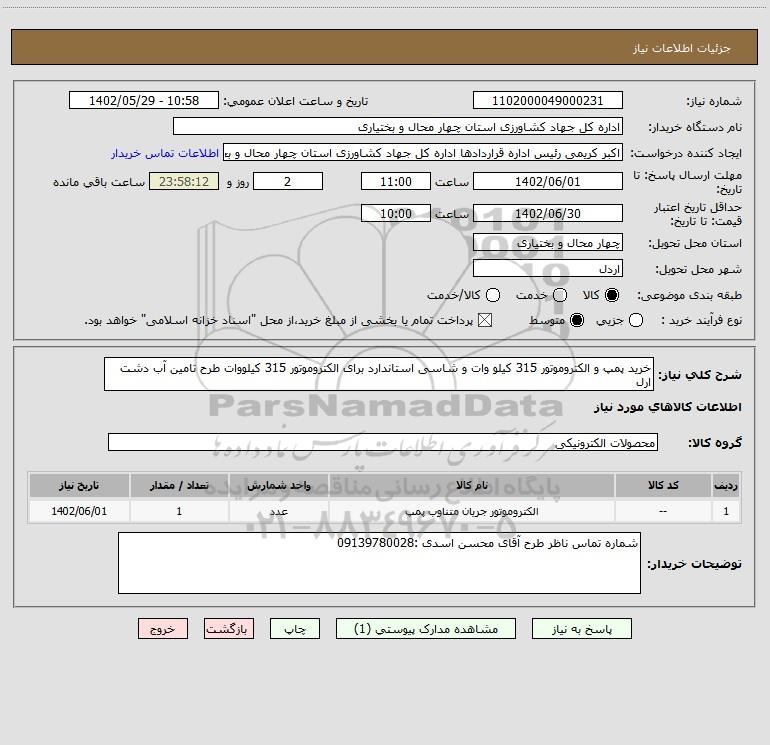Click the general need description text box
This screenshot has width=770, height=745.
tap(379, 374)
